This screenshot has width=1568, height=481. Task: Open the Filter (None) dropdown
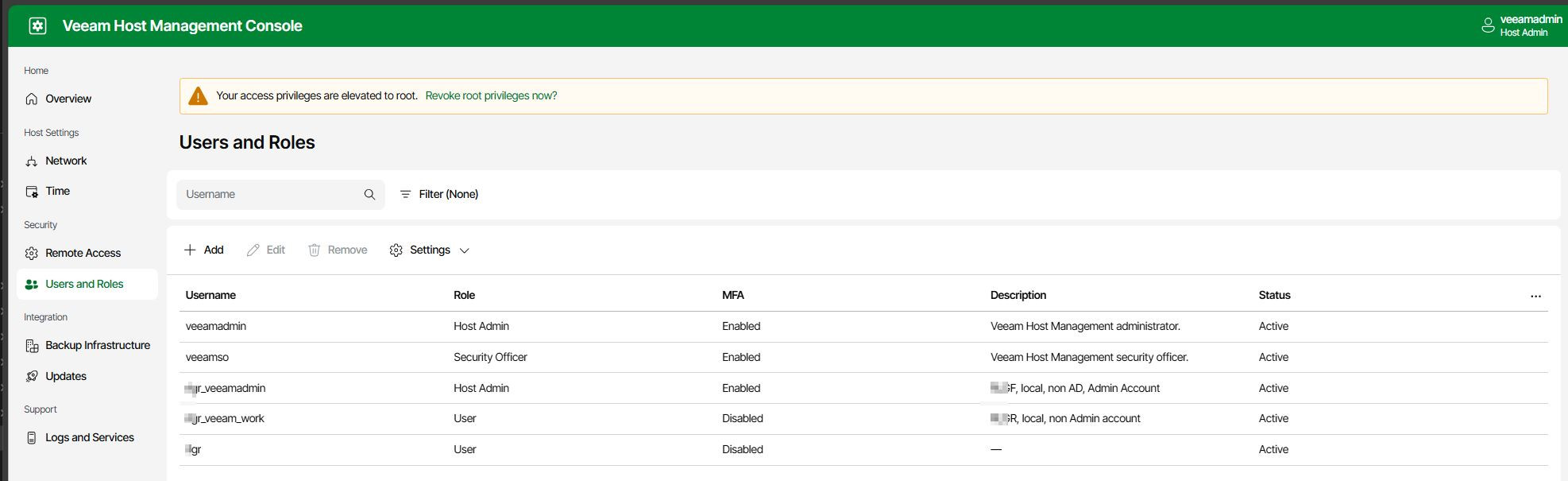(438, 194)
